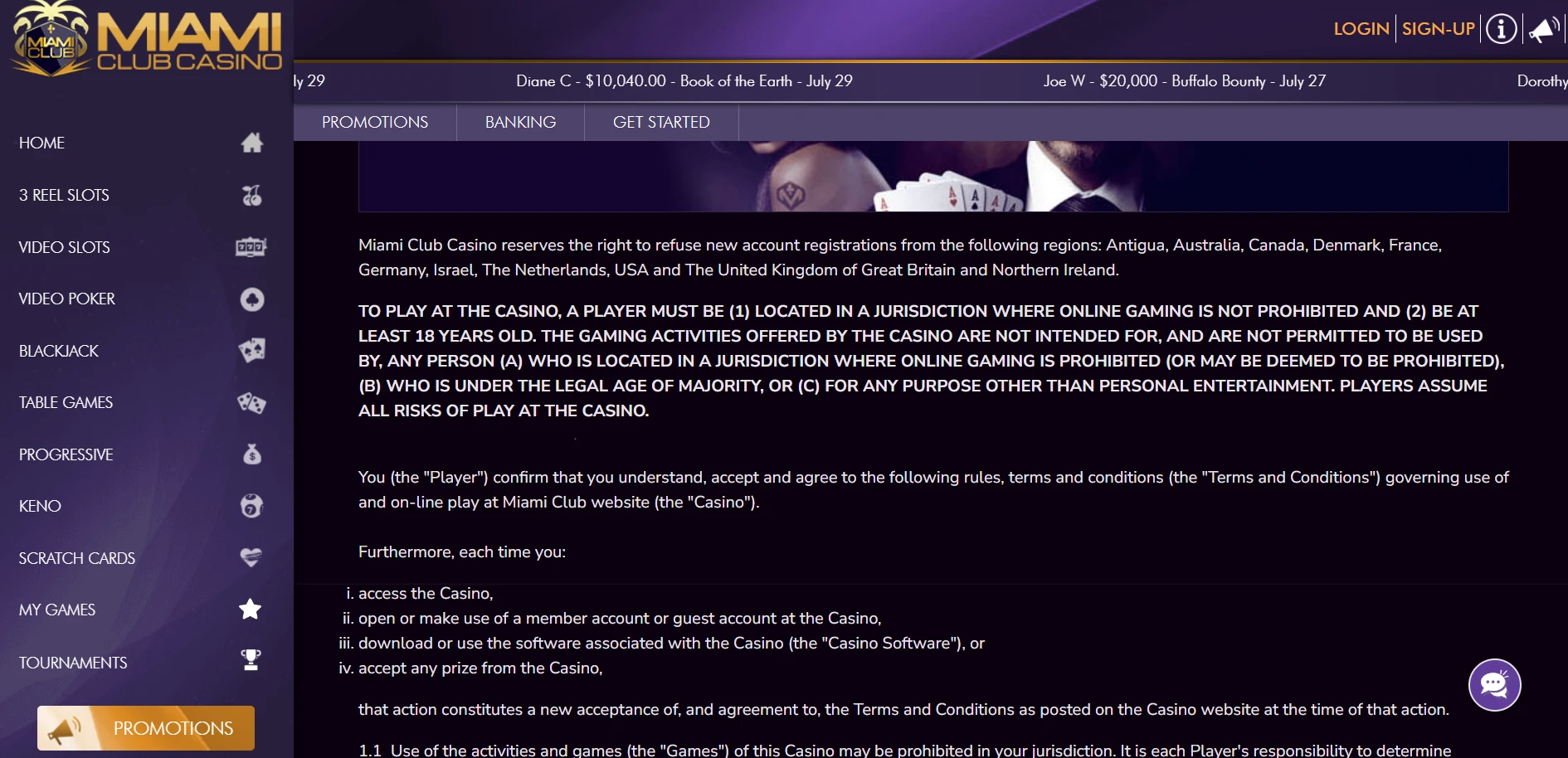Click the "that action constitutes a new acceptance" sentence
This screenshot has height=758, width=1568.
903,709
